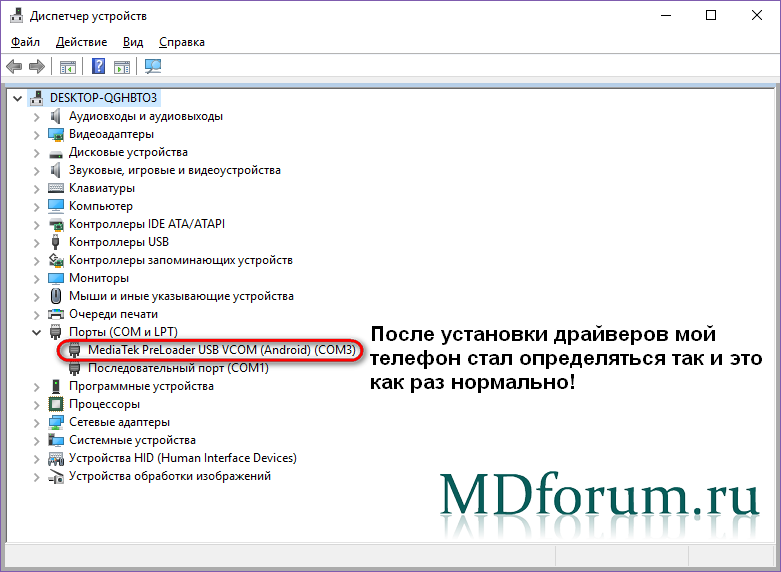
Task: Click the MediaTek PreLoader port device icon
Action: tap(76, 350)
